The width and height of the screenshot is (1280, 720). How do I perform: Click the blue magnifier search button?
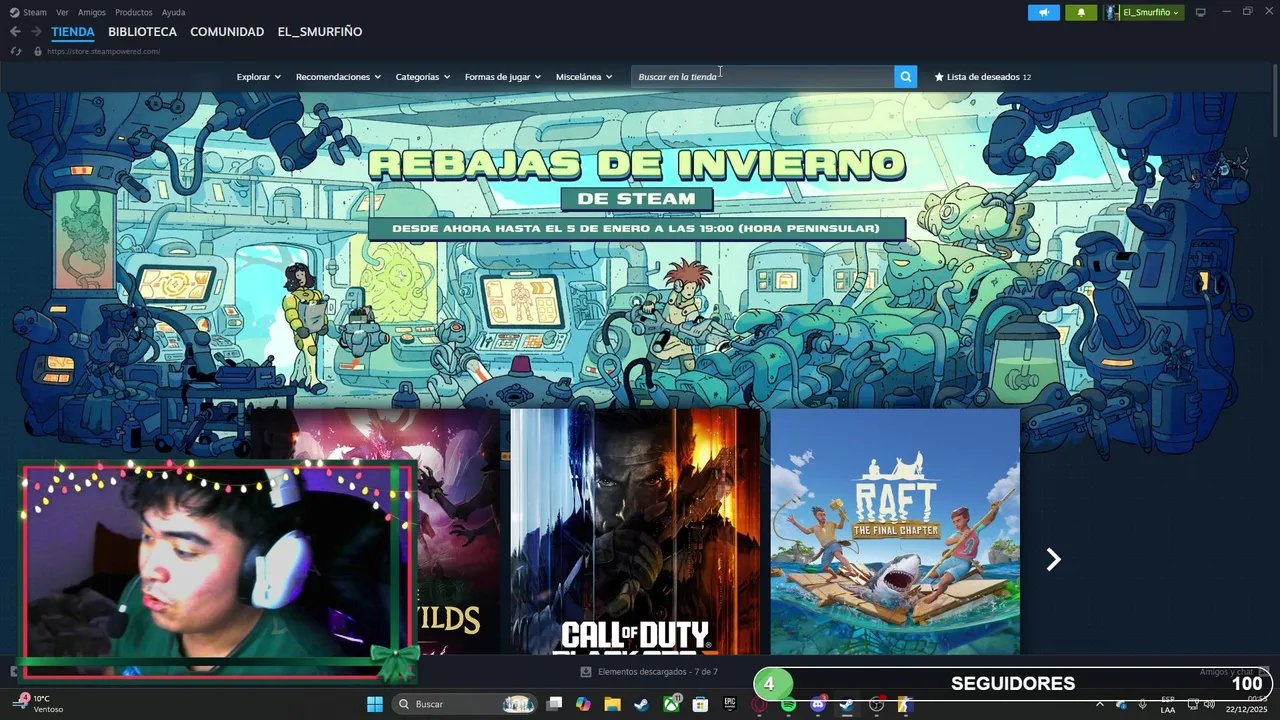coord(905,77)
